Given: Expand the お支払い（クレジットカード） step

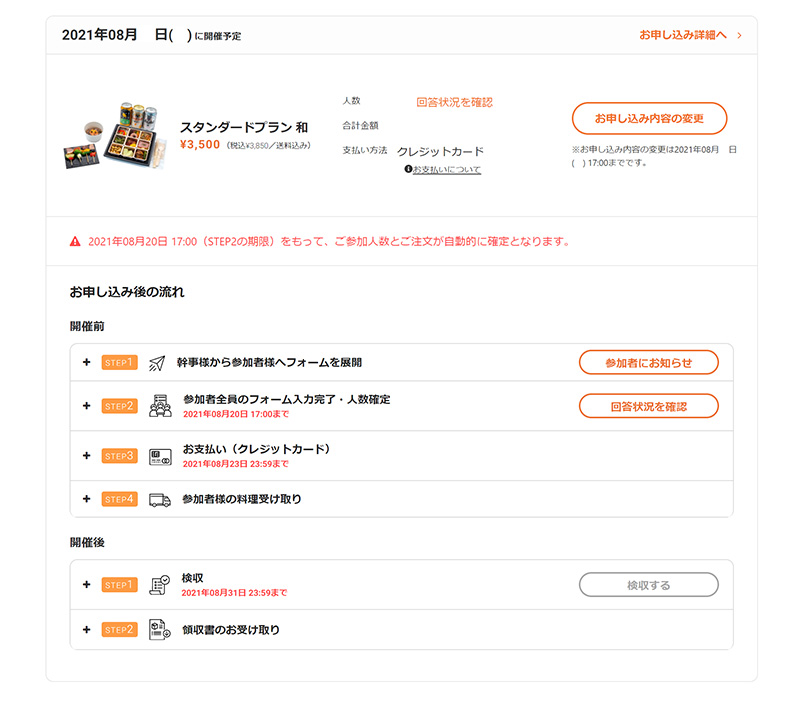Looking at the screenshot, I should [x=87, y=456].
